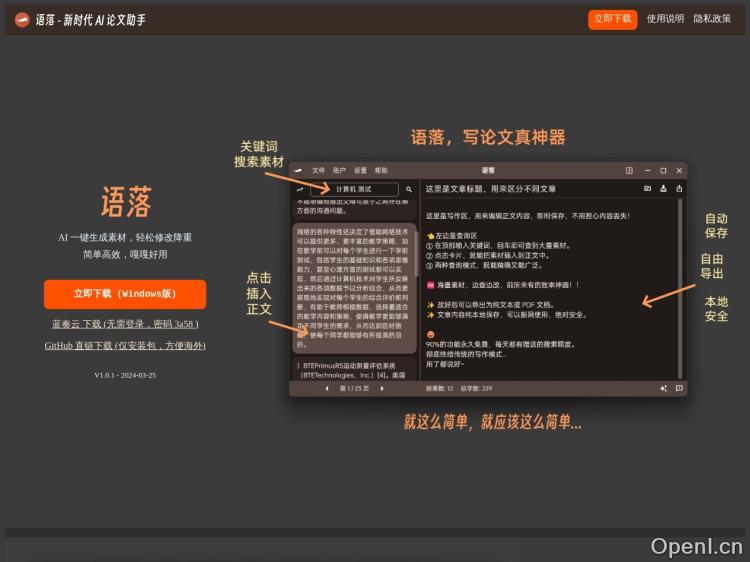Click the search mode switch icon left of keyword box
Viewport: 750px width, 562px height.
[x=300, y=189]
